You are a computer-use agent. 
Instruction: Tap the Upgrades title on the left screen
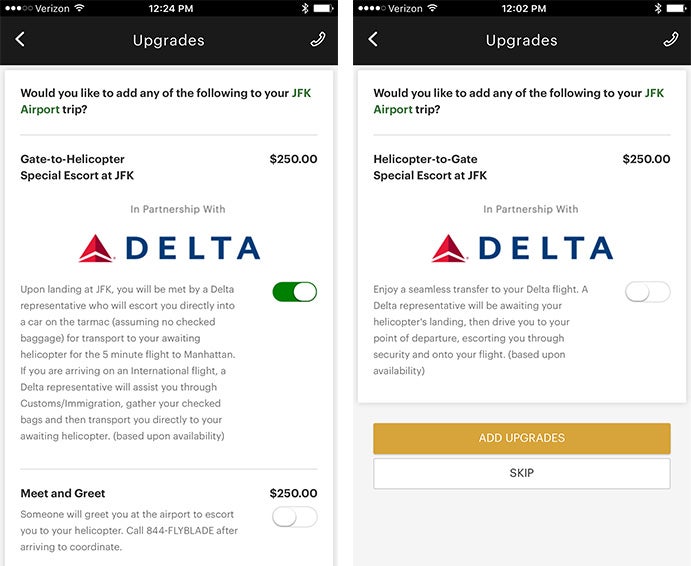pyautogui.click(x=168, y=40)
